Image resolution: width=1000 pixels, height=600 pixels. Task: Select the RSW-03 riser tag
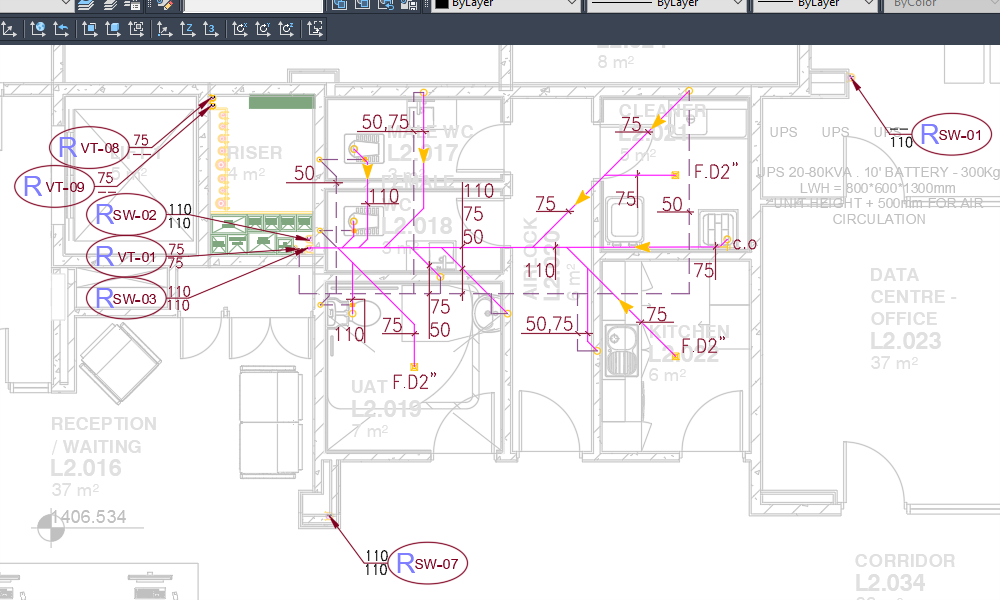pos(126,298)
